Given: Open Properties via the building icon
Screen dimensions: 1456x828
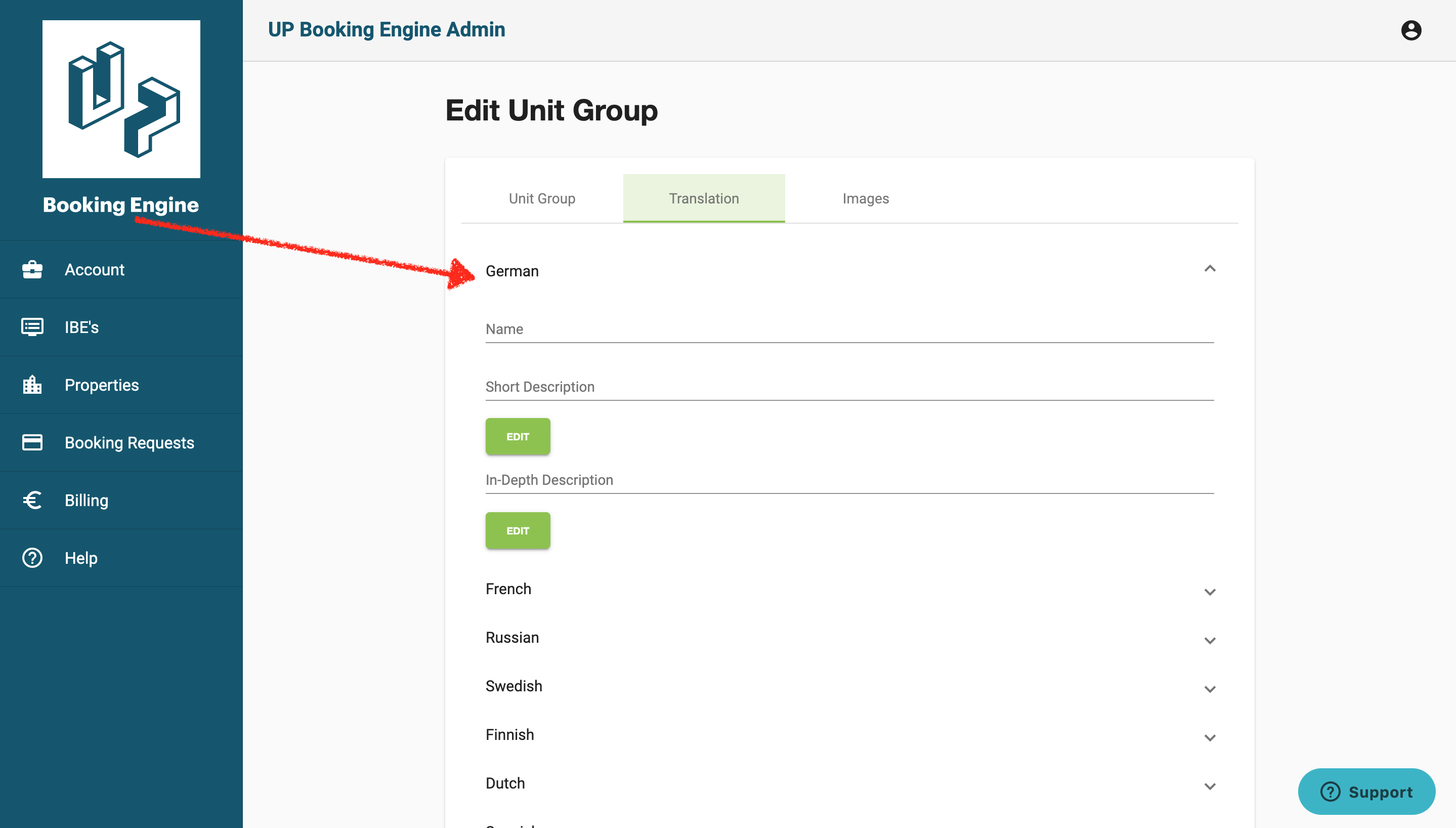Looking at the screenshot, I should tap(32, 385).
